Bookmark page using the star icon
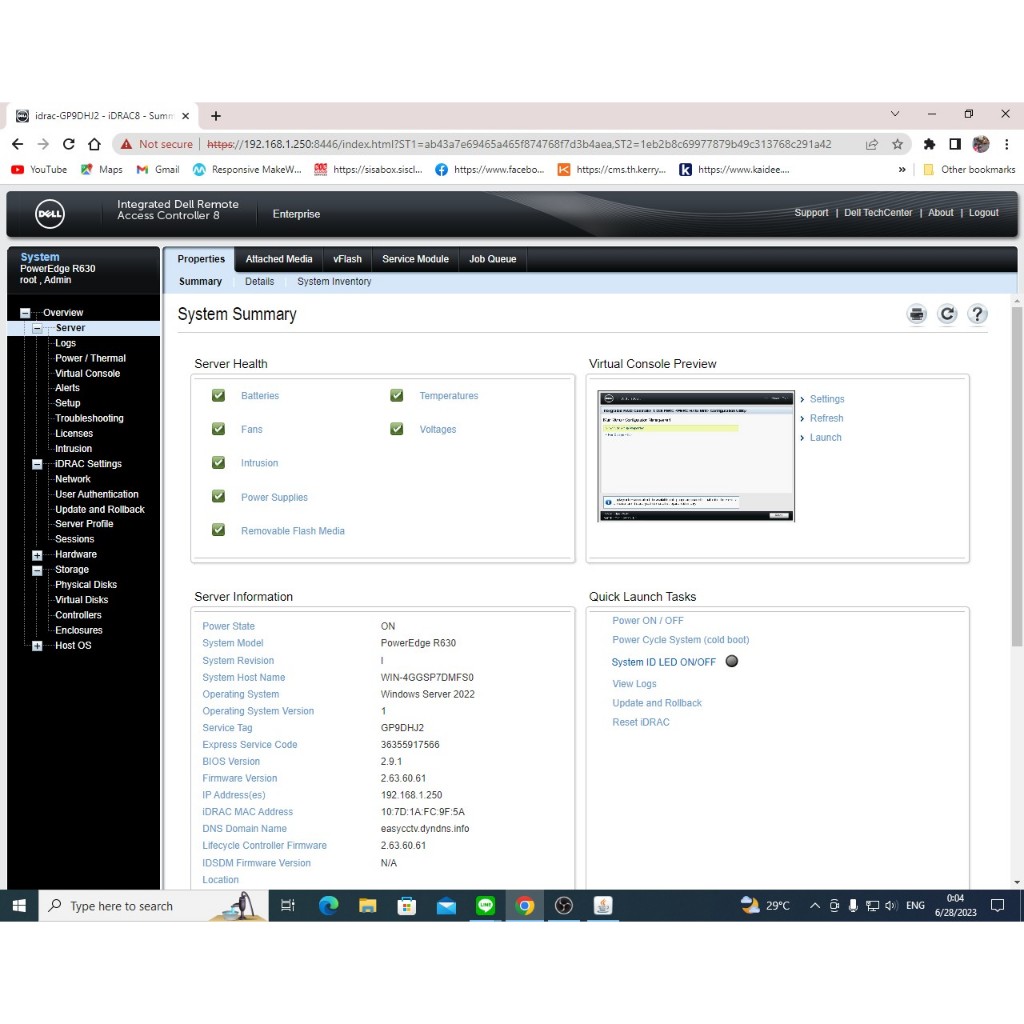The width and height of the screenshot is (1024, 1024). (897, 144)
